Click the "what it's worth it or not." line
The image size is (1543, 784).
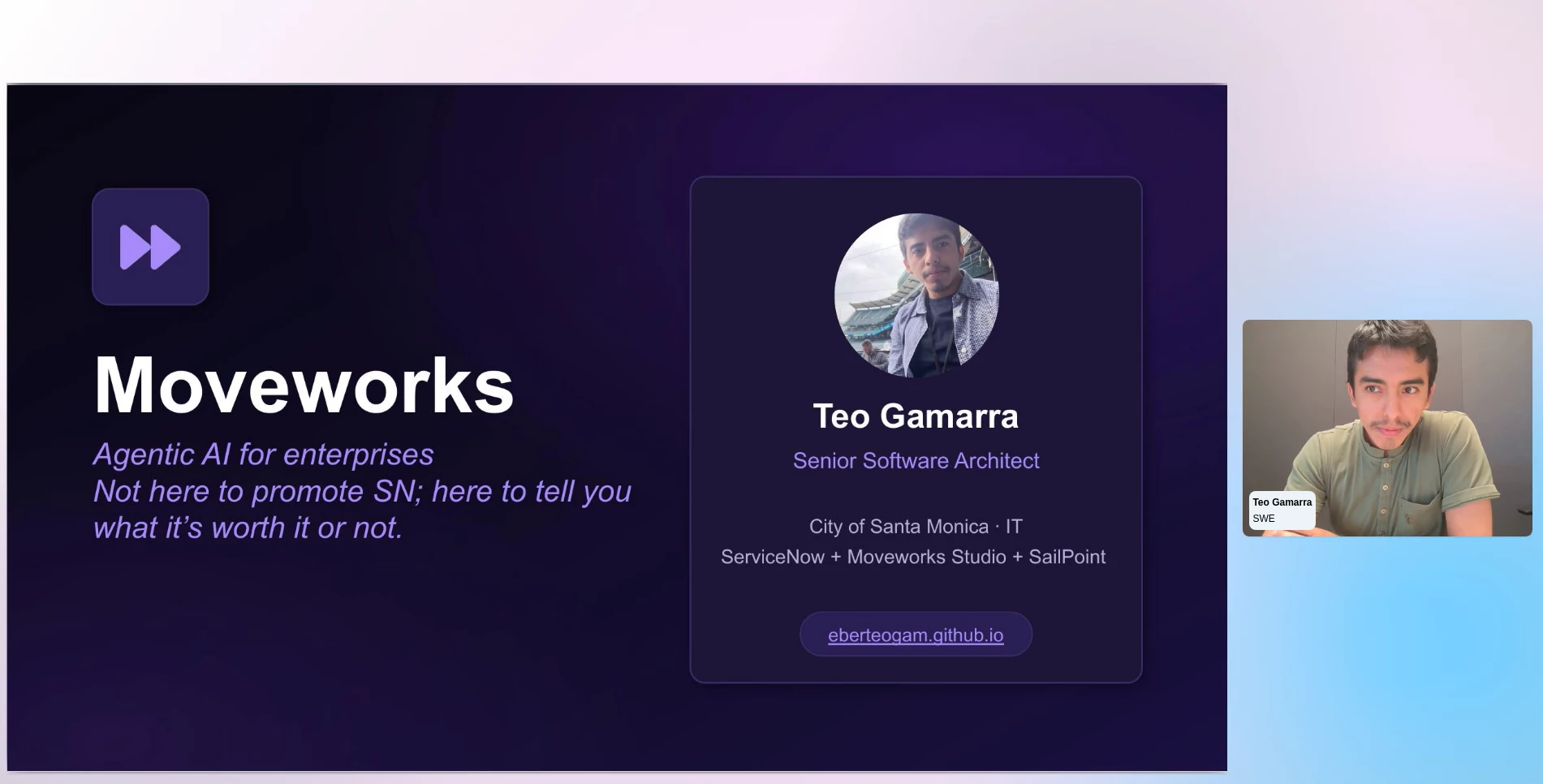point(248,528)
